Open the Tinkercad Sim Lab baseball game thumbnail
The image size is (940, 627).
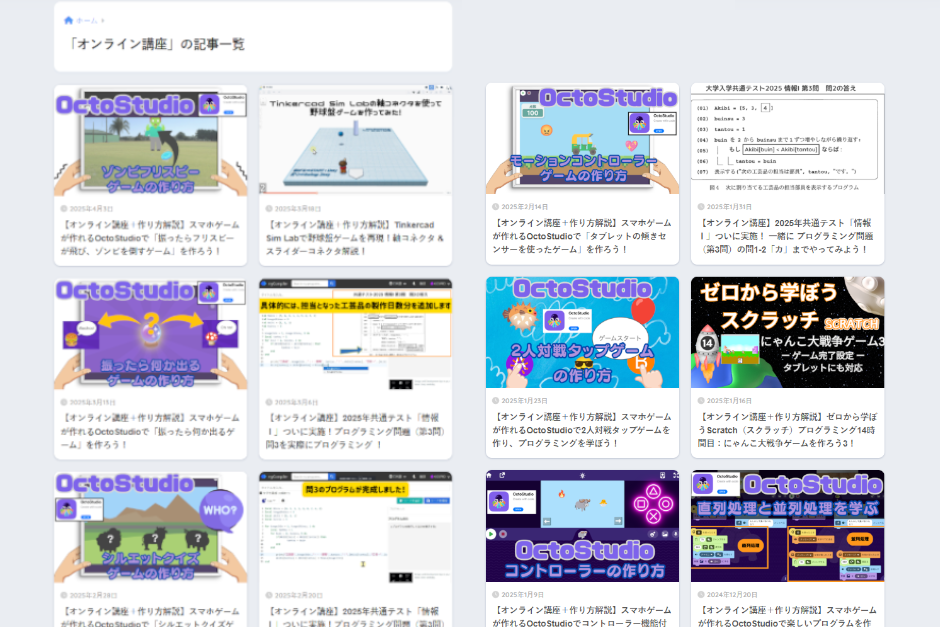[x=355, y=140]
